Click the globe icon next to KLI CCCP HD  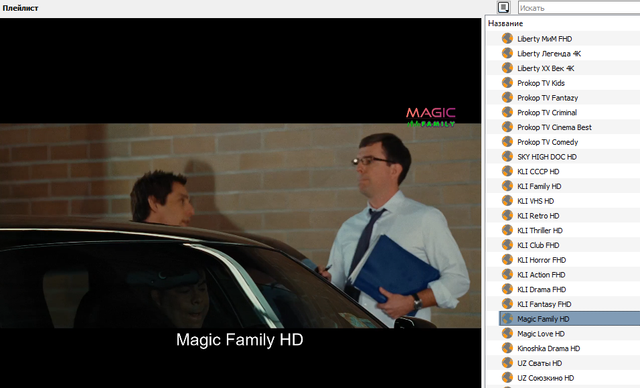(x=507, y=171)
